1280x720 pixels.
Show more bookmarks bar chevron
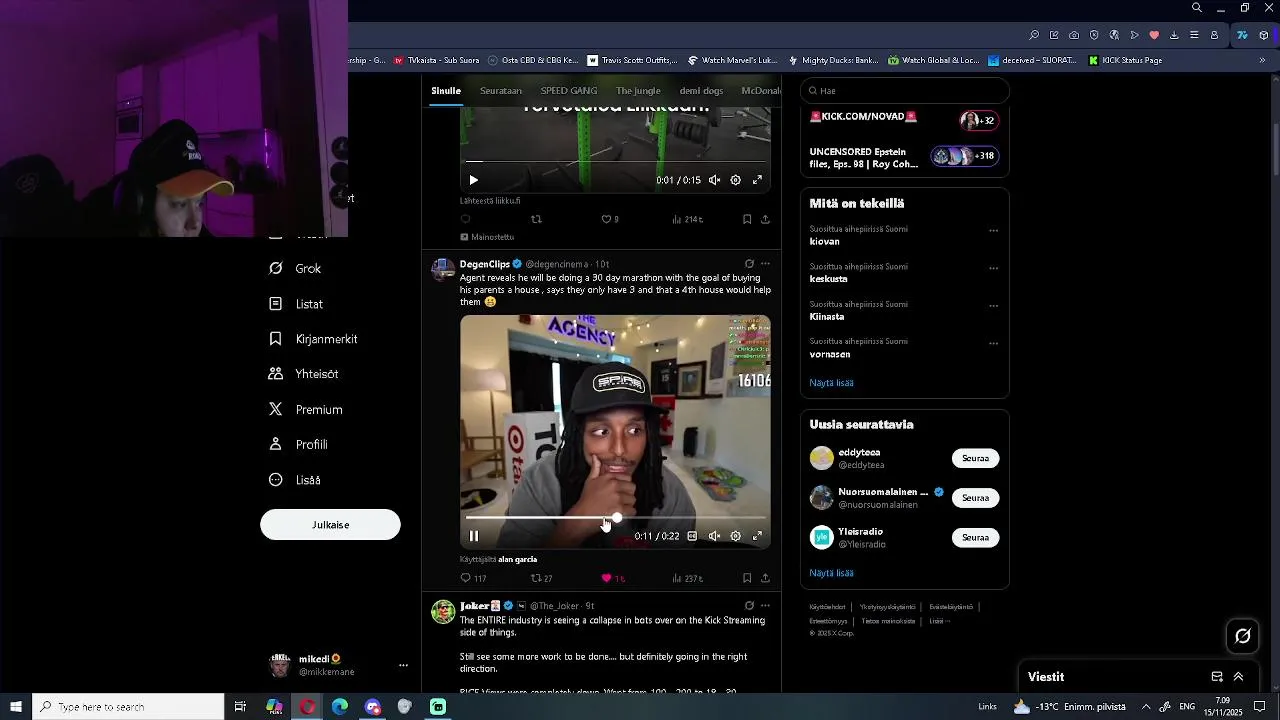[x=1261, y=60]
